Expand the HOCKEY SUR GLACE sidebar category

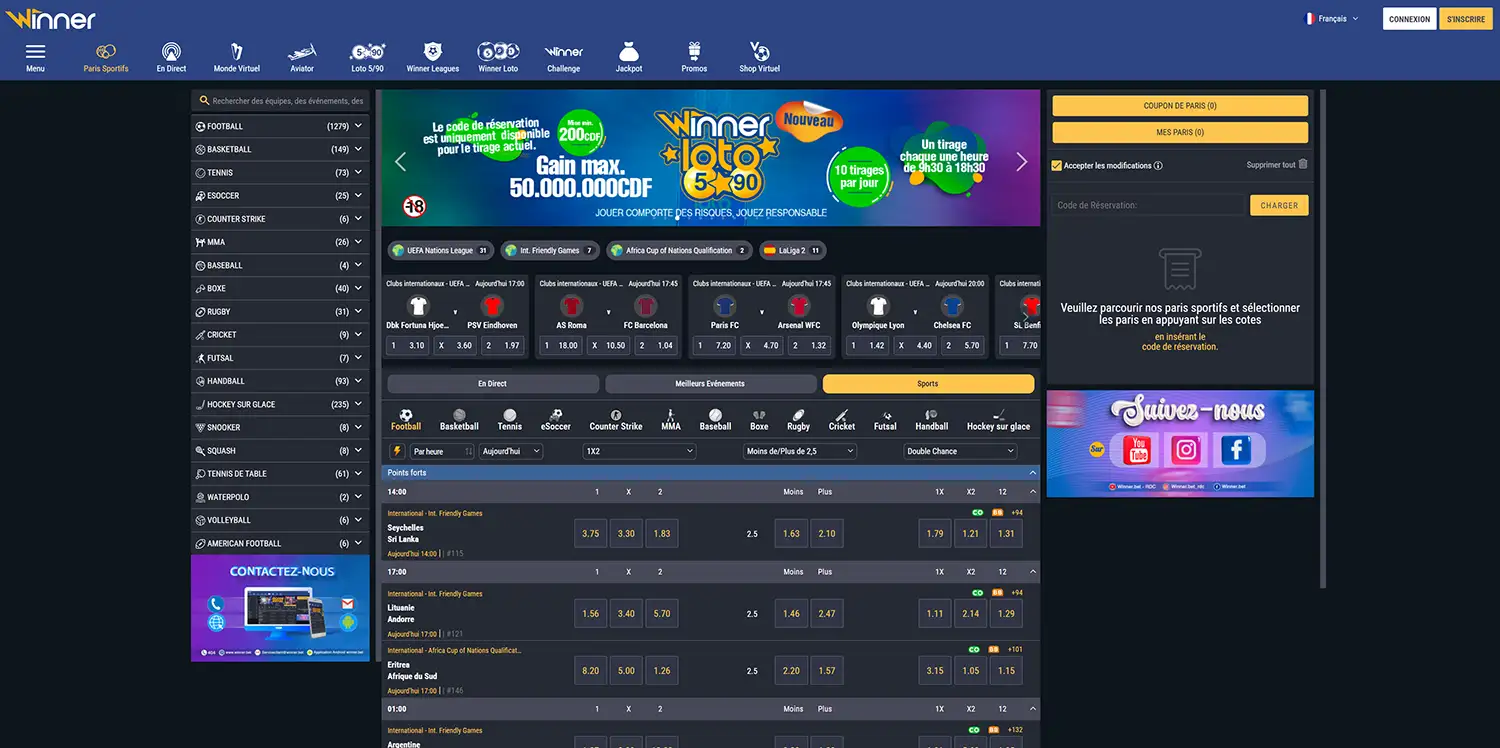tap(280, 404)
